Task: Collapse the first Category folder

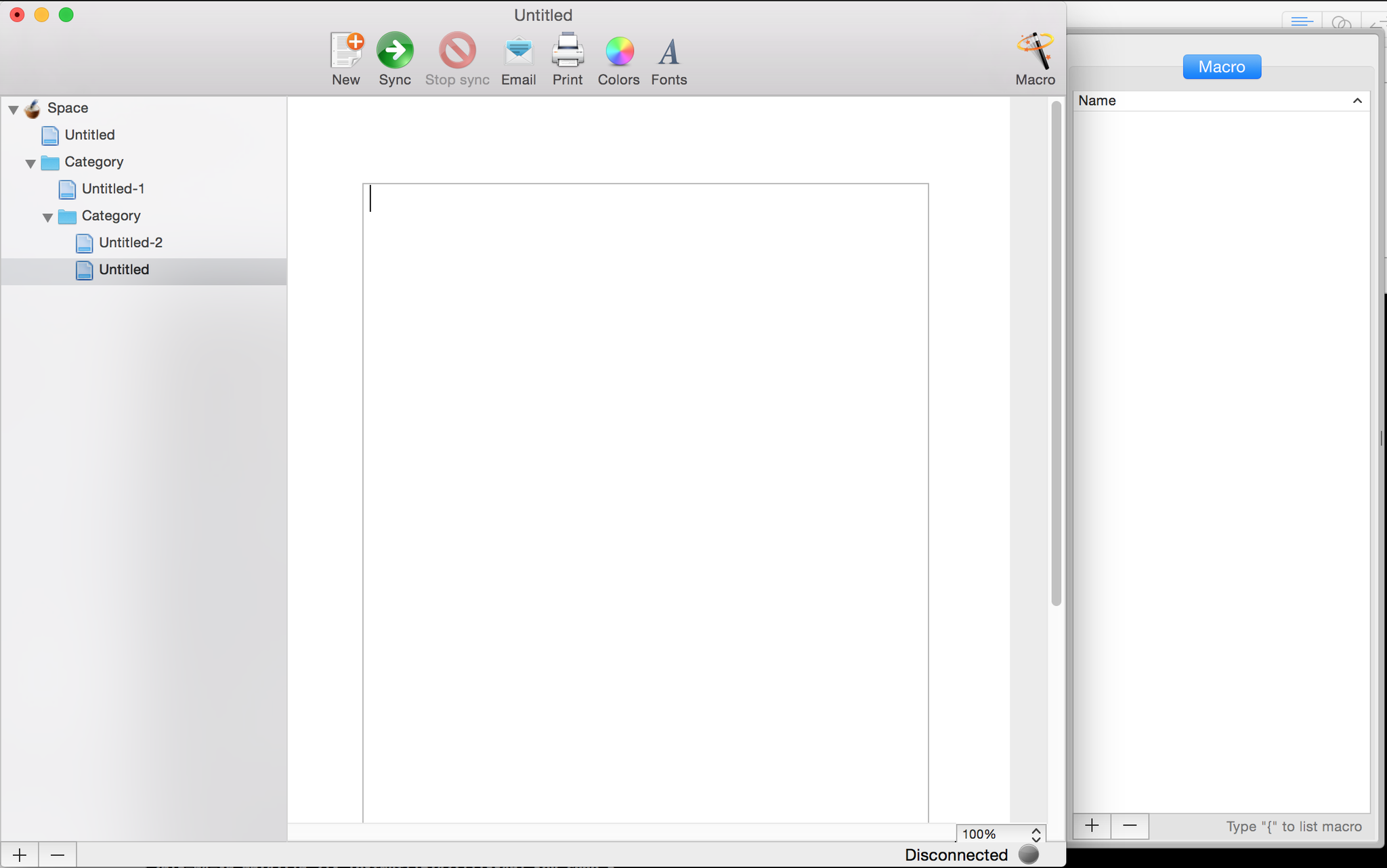Action: [x=30, y=163]
